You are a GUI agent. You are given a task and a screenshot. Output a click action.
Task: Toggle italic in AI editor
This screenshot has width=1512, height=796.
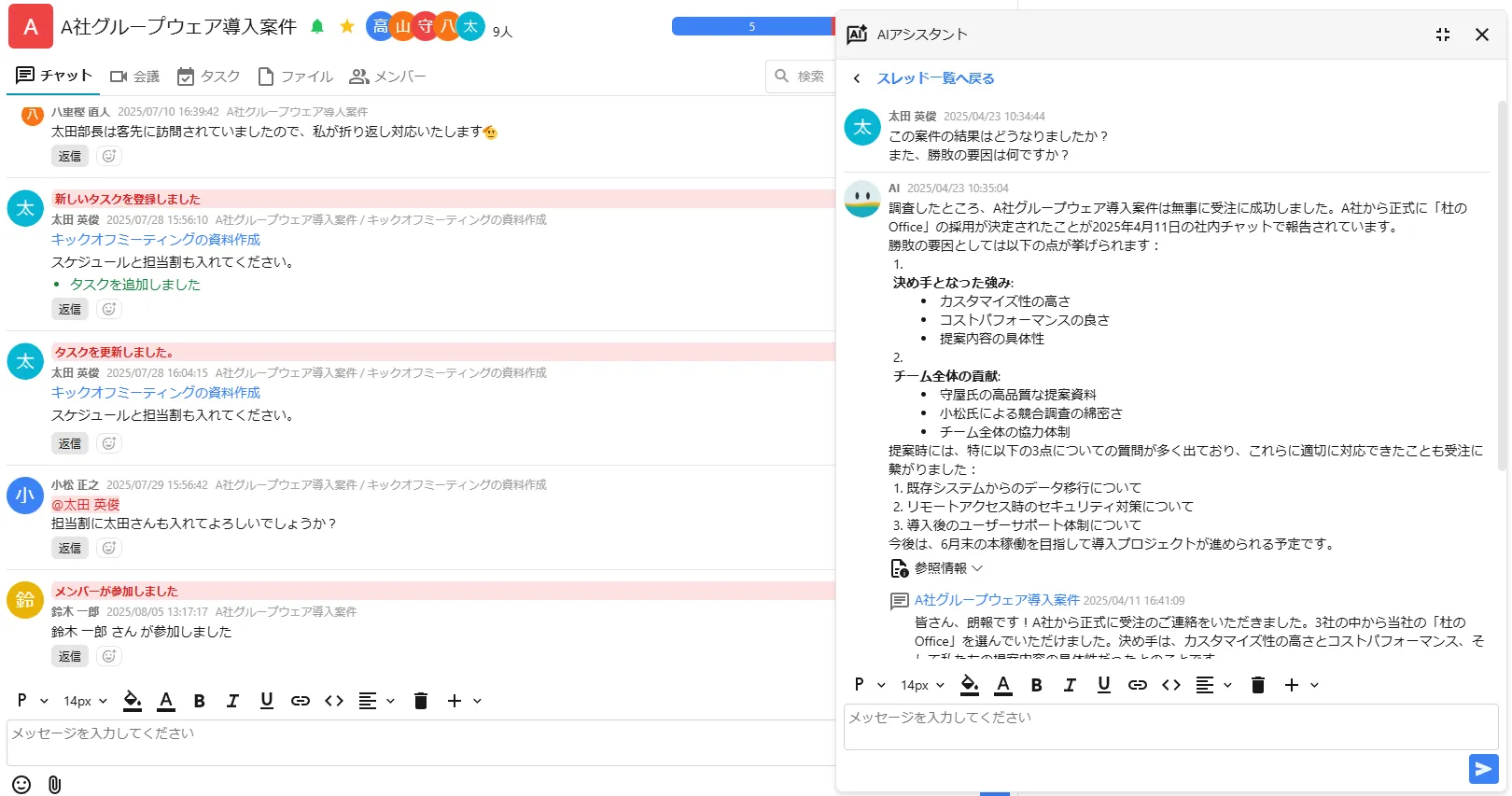point(1070,685)
